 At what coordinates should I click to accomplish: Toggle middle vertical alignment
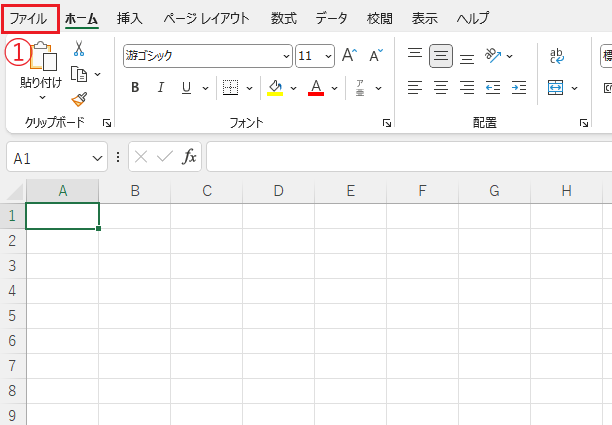point(441,56)
